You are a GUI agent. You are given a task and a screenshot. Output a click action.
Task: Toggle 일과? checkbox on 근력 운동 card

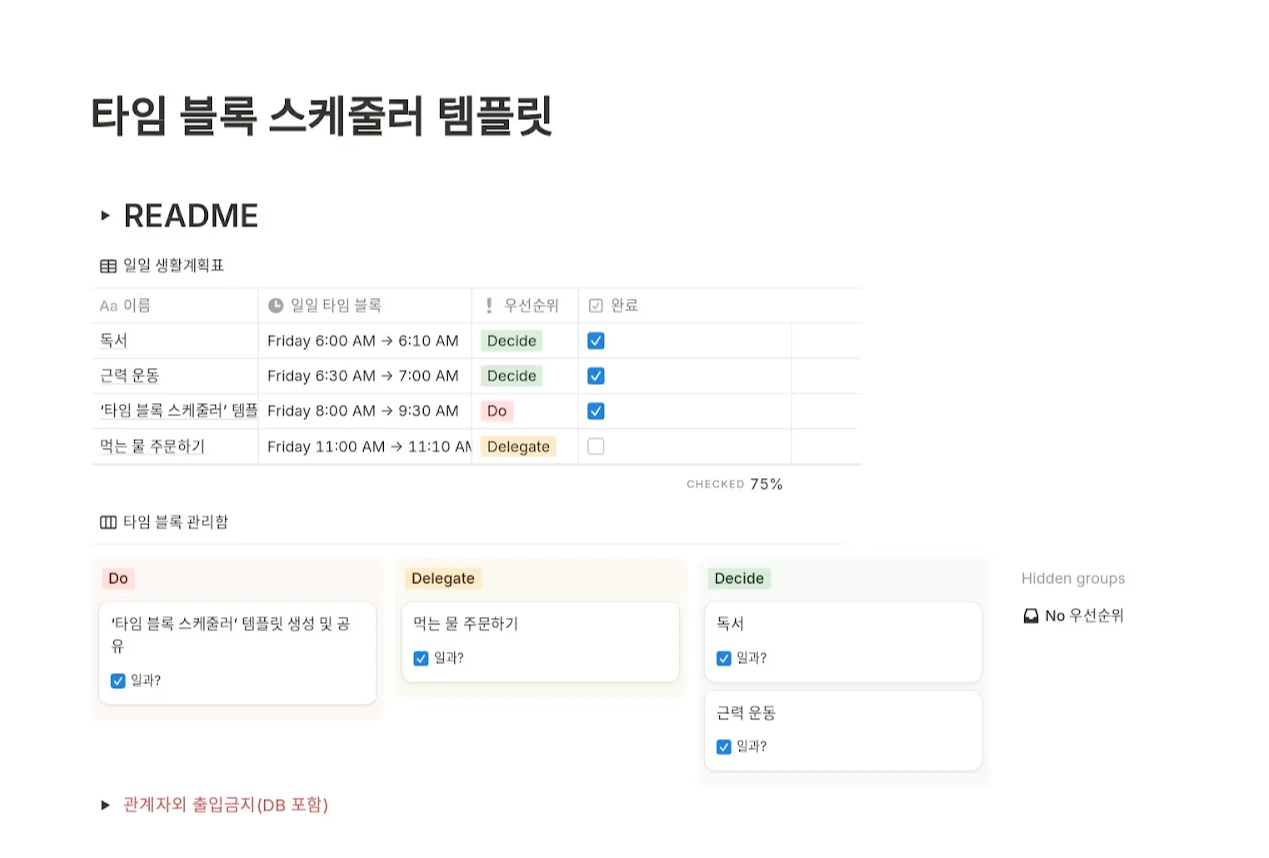(724, 747)
